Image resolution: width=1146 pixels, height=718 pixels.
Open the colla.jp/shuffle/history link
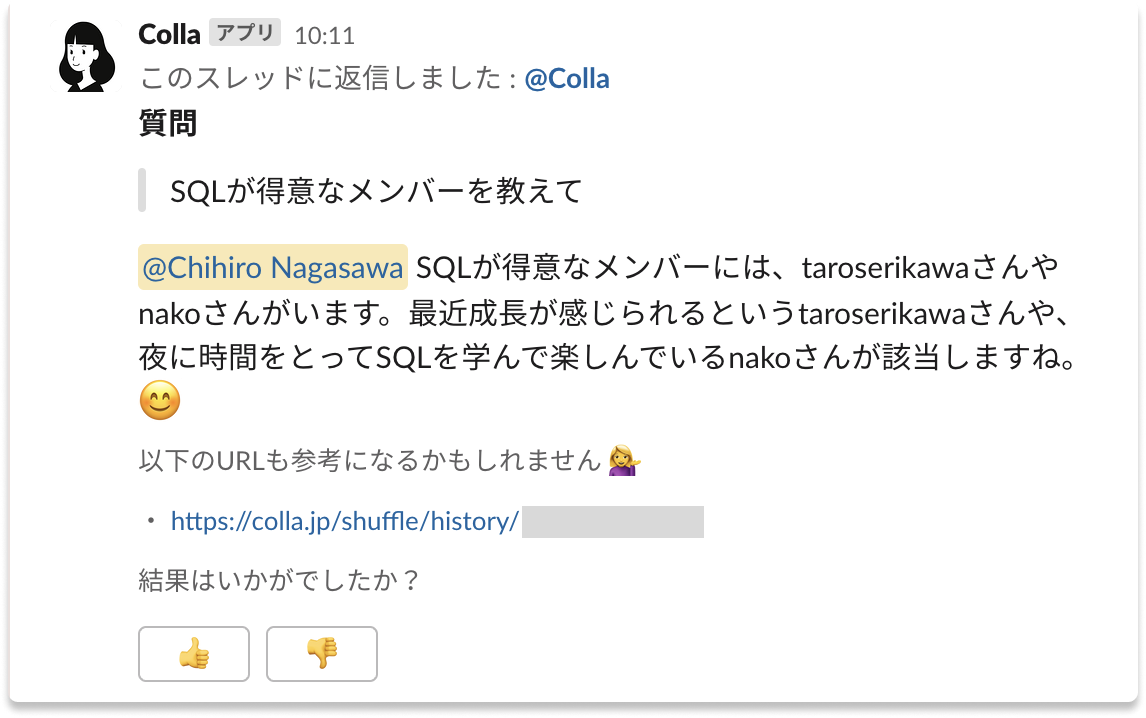click(345, 521)
